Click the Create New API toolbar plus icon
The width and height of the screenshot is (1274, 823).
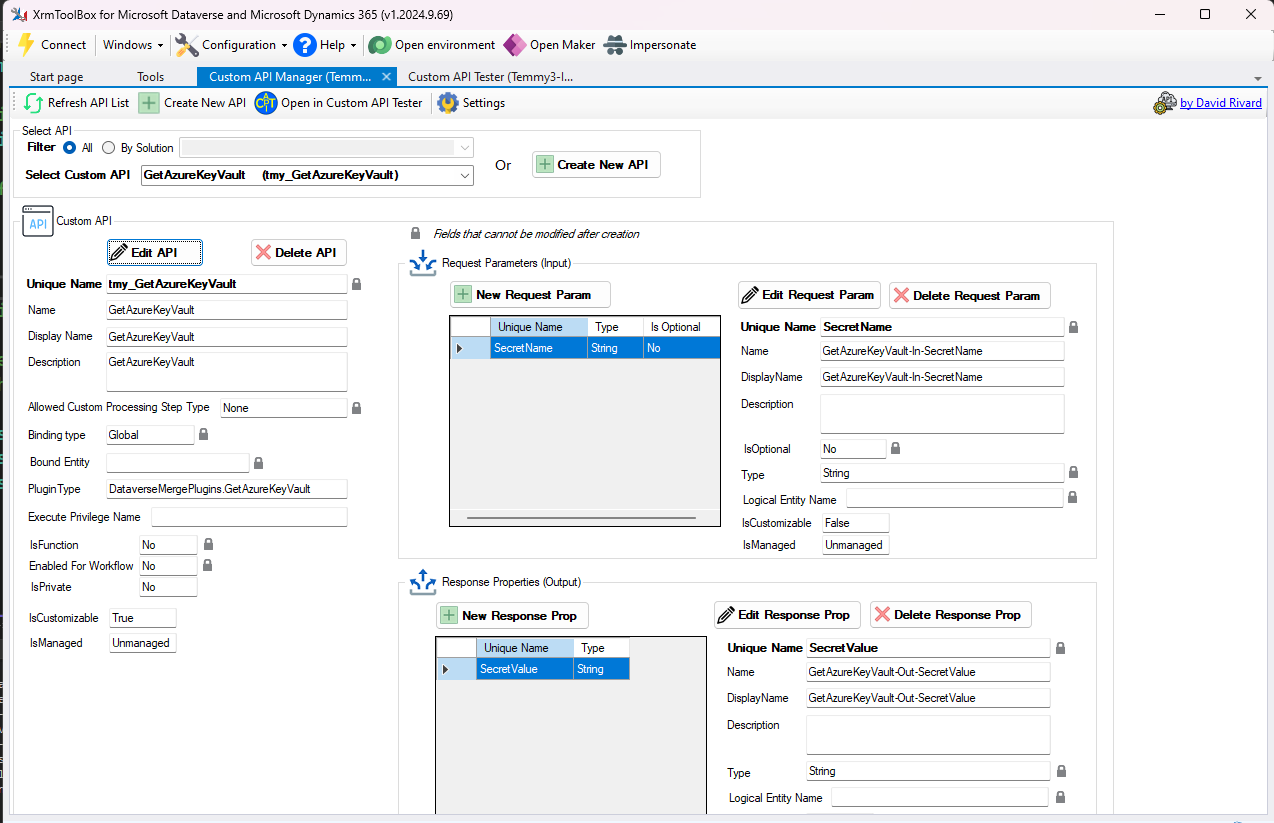click(149, 103)
